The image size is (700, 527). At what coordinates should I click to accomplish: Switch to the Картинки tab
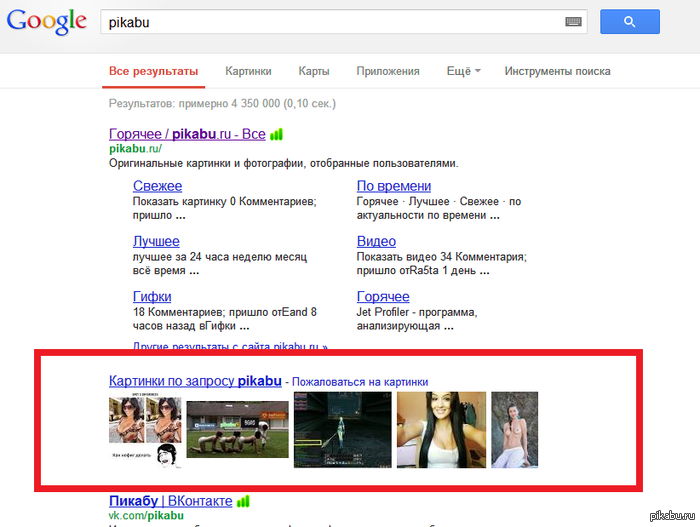[x=248, y=71]
